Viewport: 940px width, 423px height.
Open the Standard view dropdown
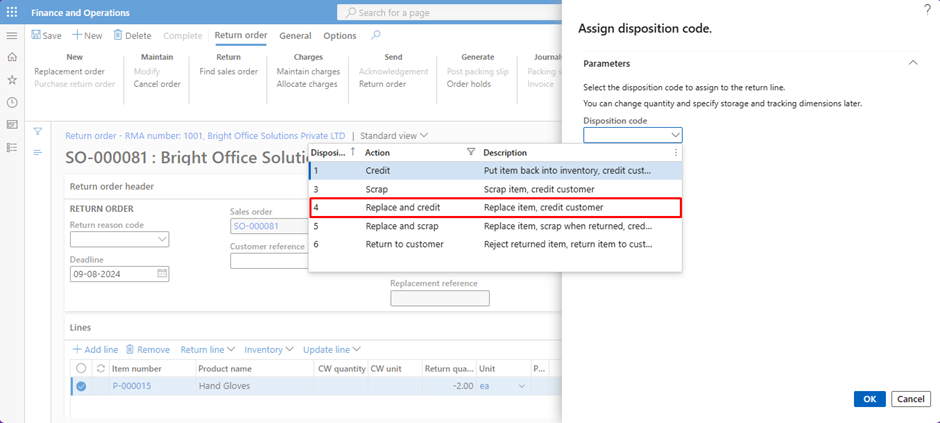pyautogui.click(x=394, y=135)
